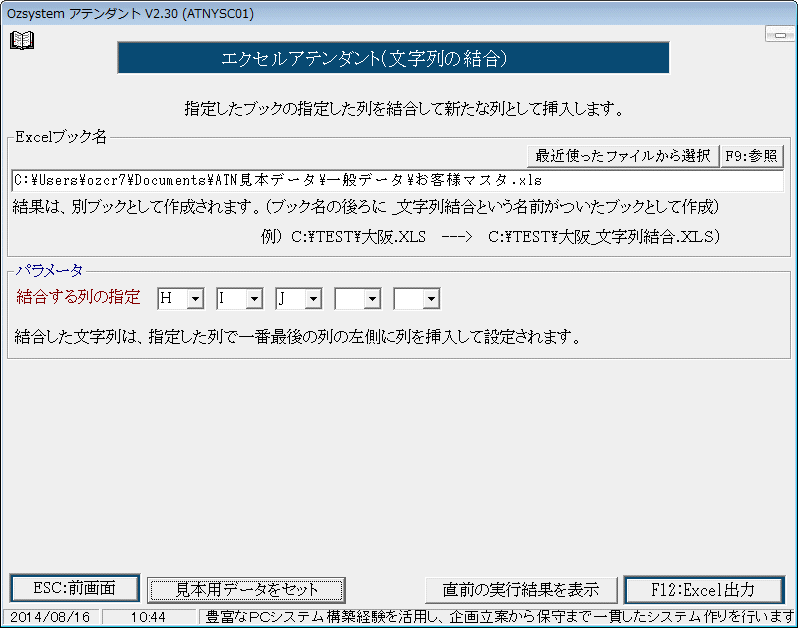This screenshot has height=628, width=798.
Task: Click the 結合する列の指定 label
Action: click(x=78, y=297)
